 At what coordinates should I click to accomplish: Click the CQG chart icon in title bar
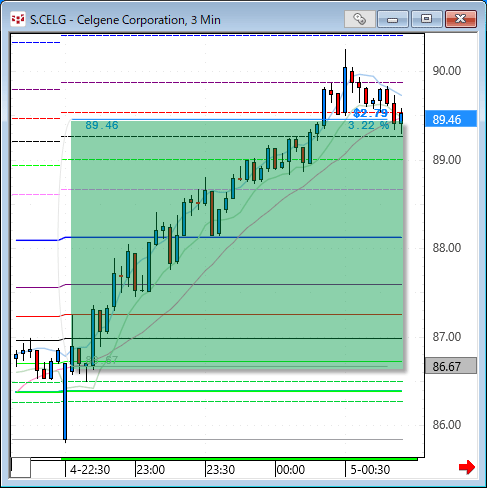(18, 20)
